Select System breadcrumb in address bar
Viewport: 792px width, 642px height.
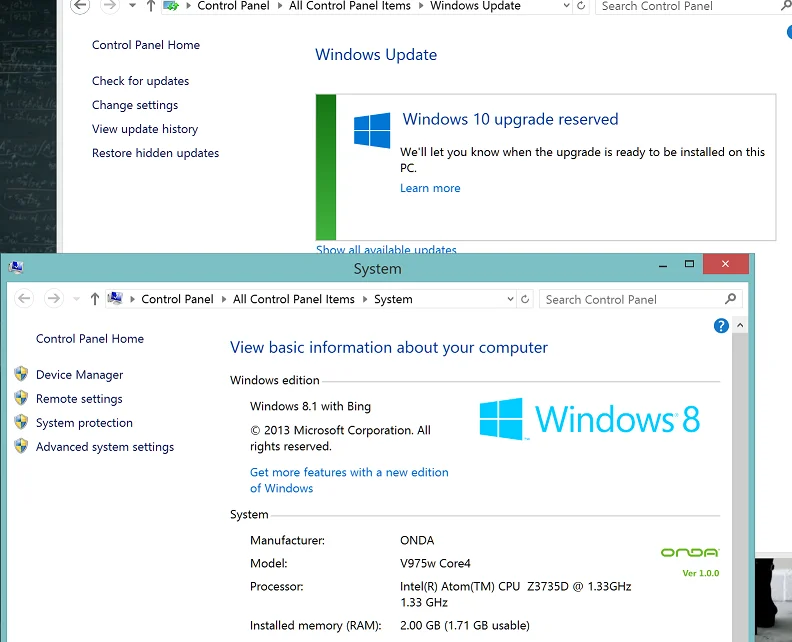coord(393,299)
